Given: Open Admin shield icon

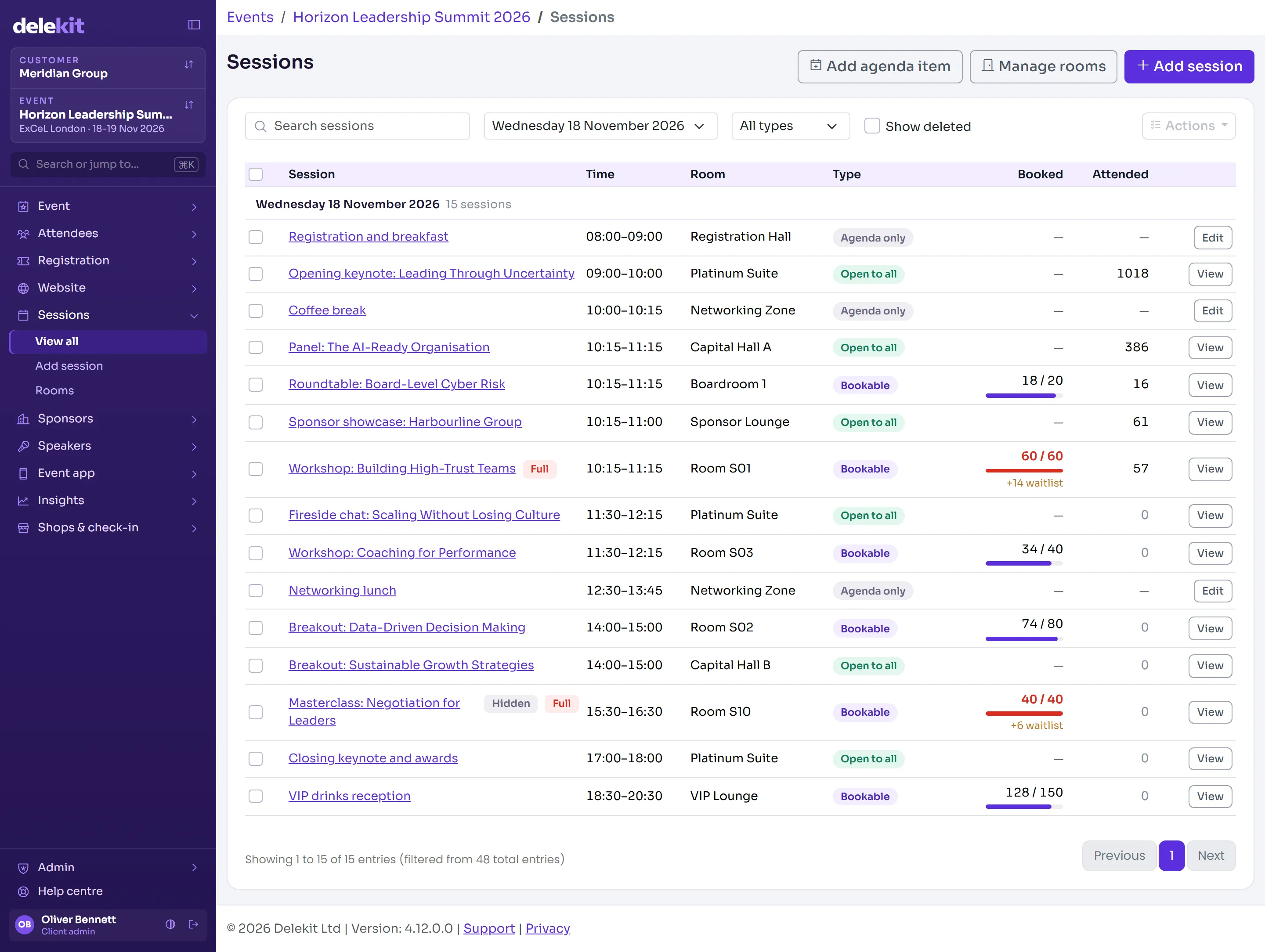Looking at the screenshot, I should [x=23, y=868].
